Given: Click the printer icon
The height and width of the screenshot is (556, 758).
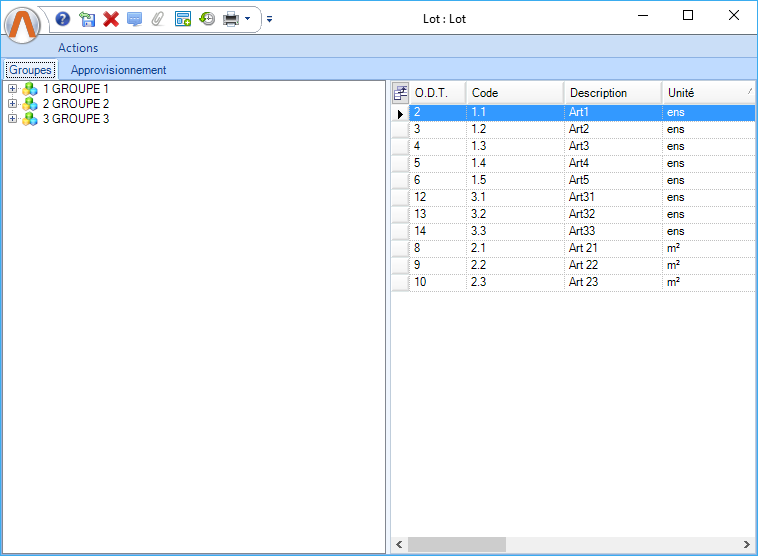Looking at the screenshot, I should tap(230, 19).
